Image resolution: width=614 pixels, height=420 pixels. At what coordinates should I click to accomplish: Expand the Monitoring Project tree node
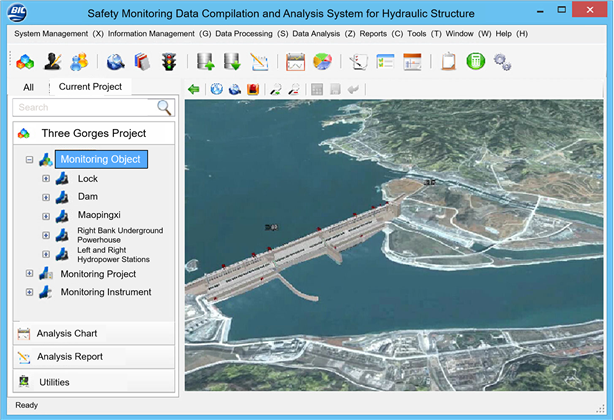[29, 273]
